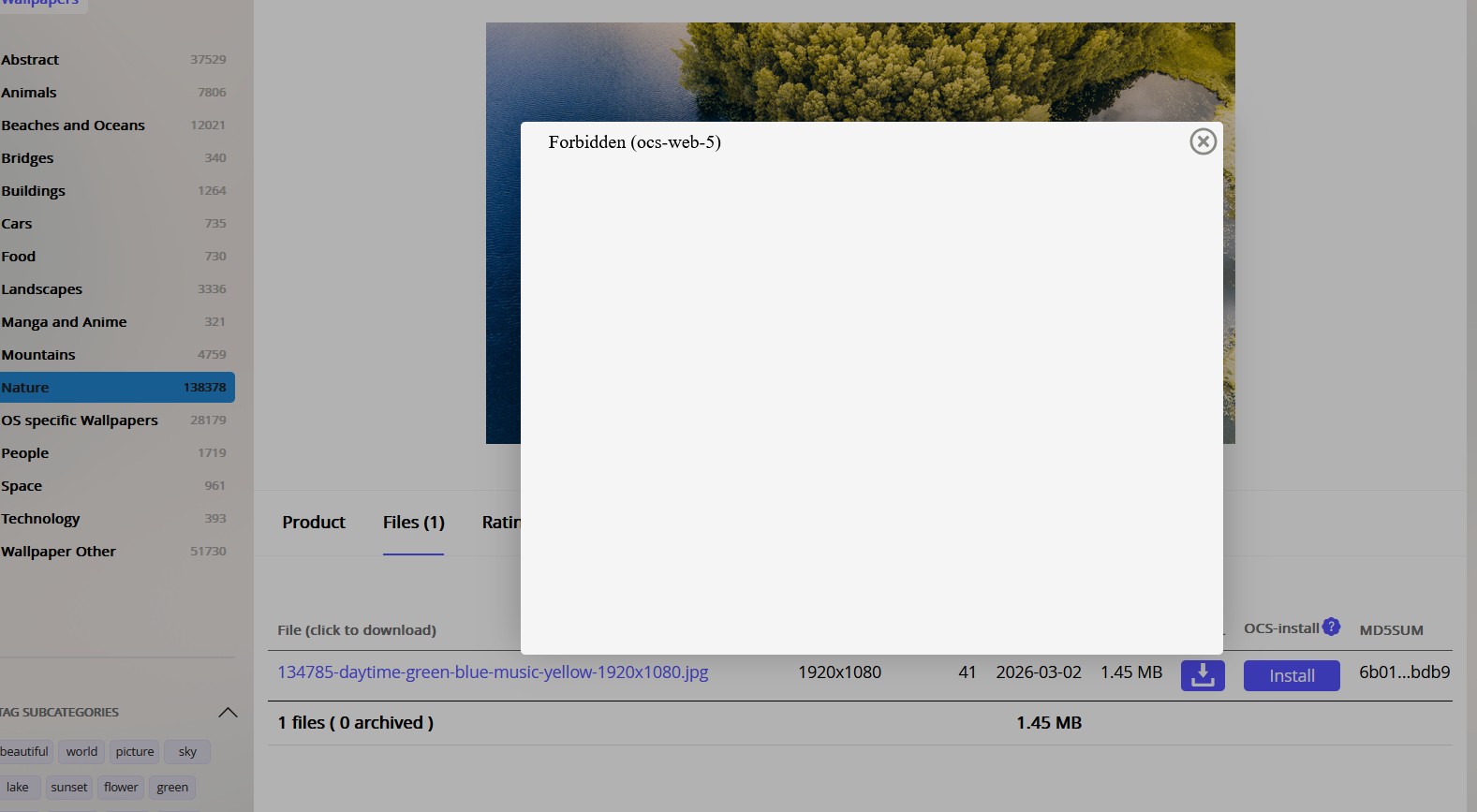Select the green tag chip

(x=172, y=788)
